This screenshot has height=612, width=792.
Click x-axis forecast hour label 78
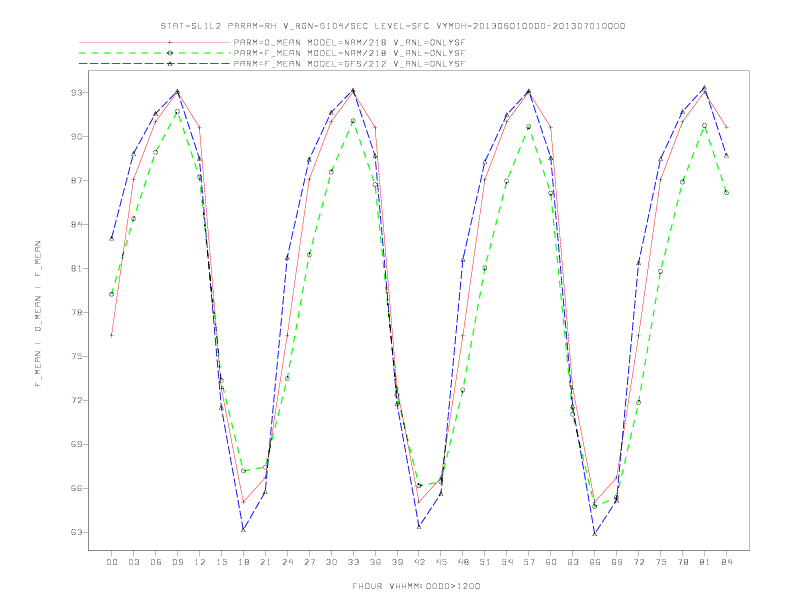click(x=682, y=562)
